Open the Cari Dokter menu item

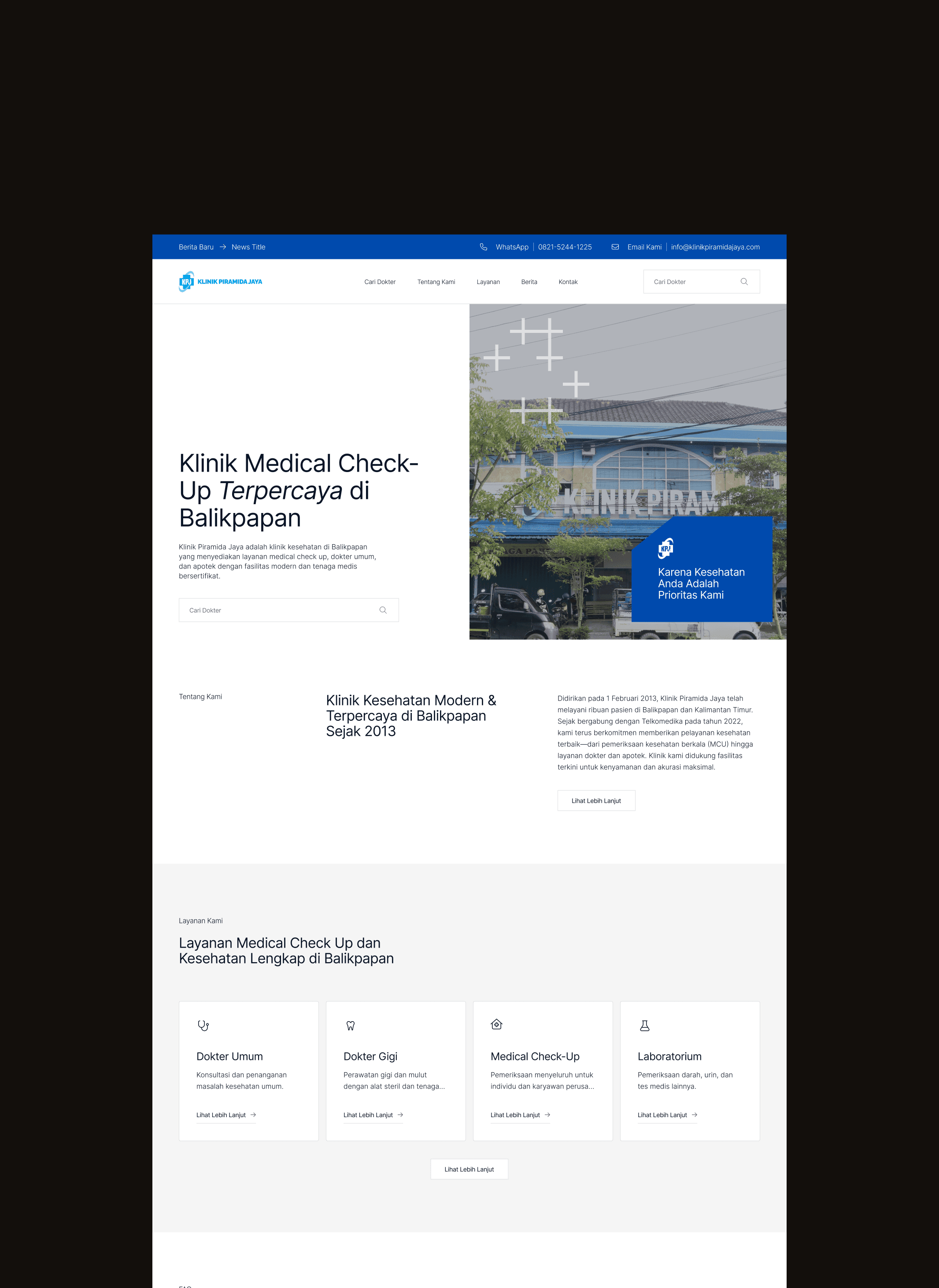coord(380,282)
